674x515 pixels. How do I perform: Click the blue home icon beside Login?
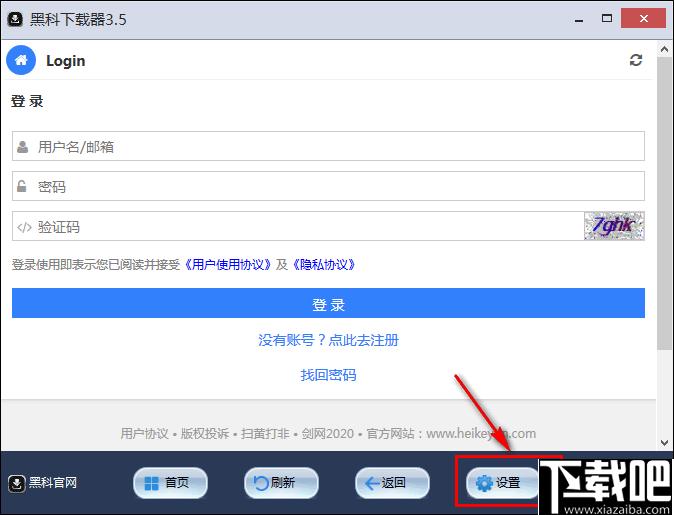point(21,60)
